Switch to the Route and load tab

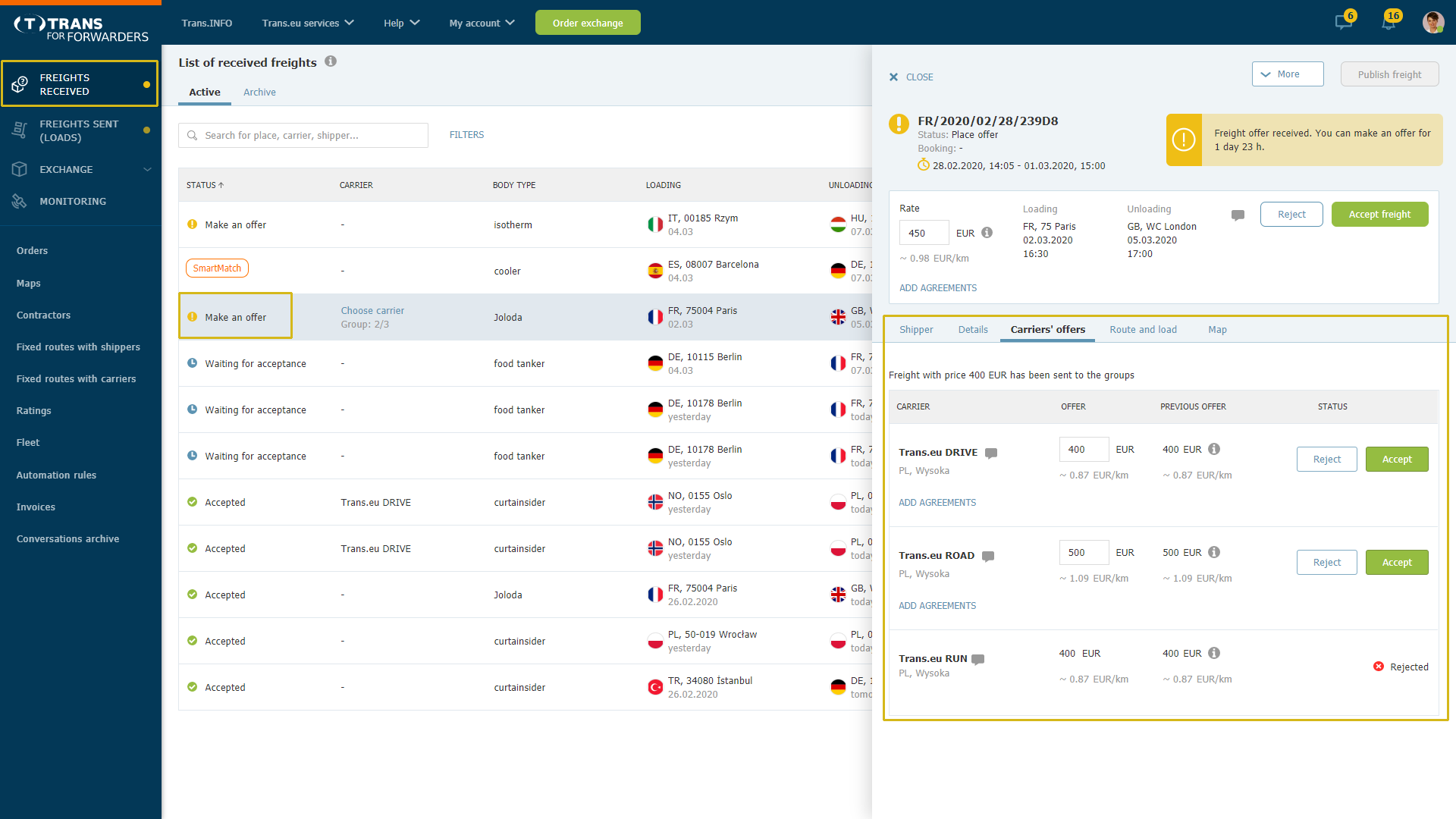1143,329
